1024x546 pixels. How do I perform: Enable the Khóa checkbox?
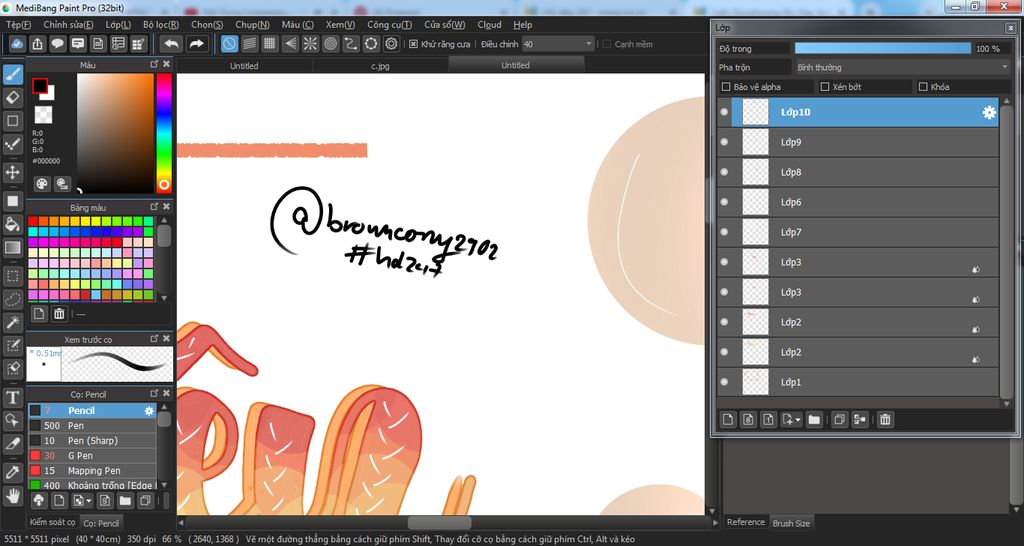923,87
